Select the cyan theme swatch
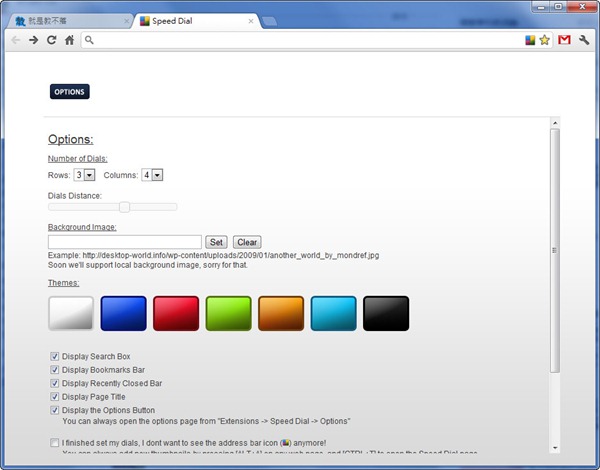This screenshot has height=470, width=600. [333, 313]
